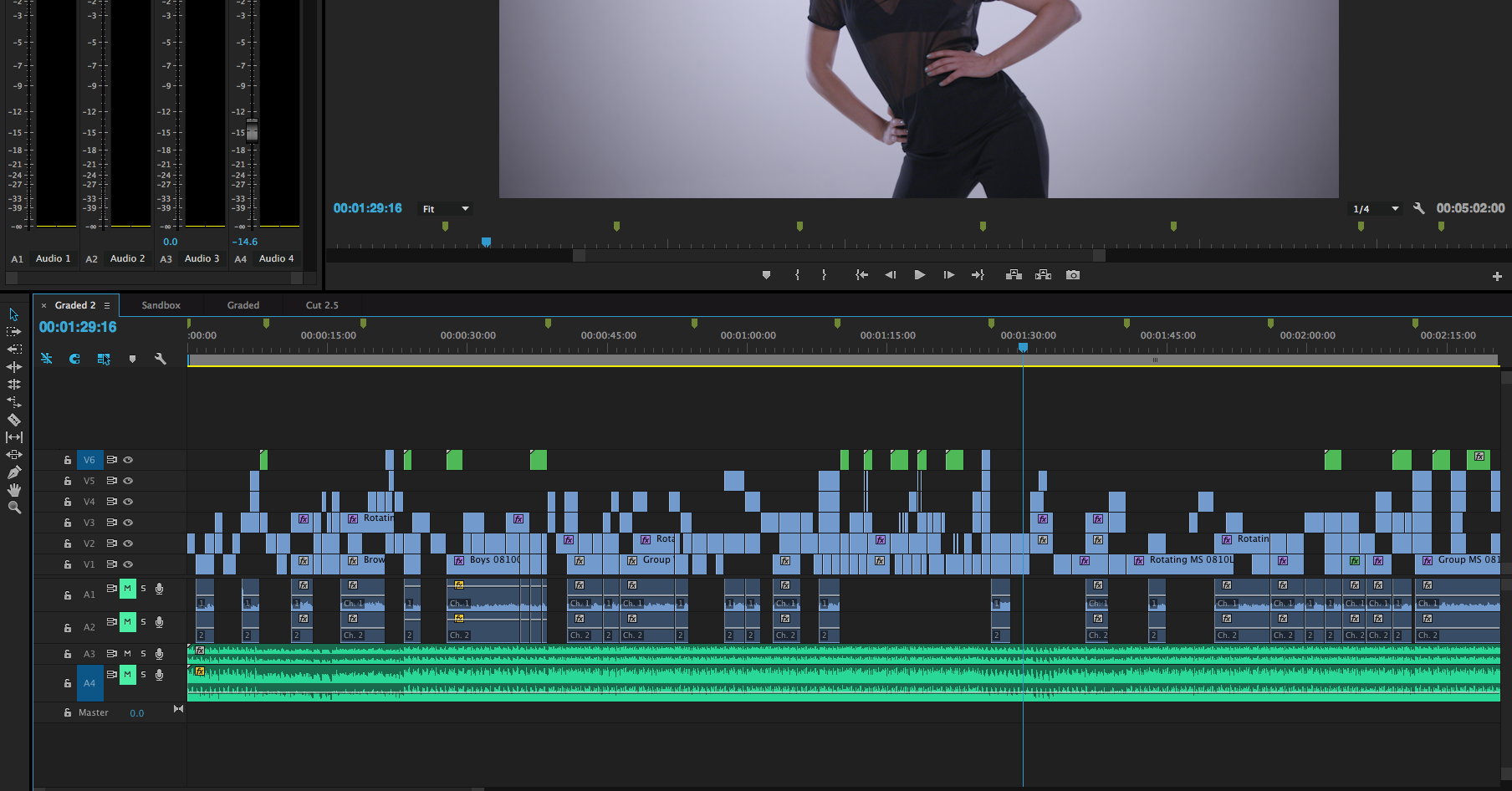The height and width of the screenshot is (791, 1512).
Task: Close the Graded 2 sequence tab
Action: (43, 306)
